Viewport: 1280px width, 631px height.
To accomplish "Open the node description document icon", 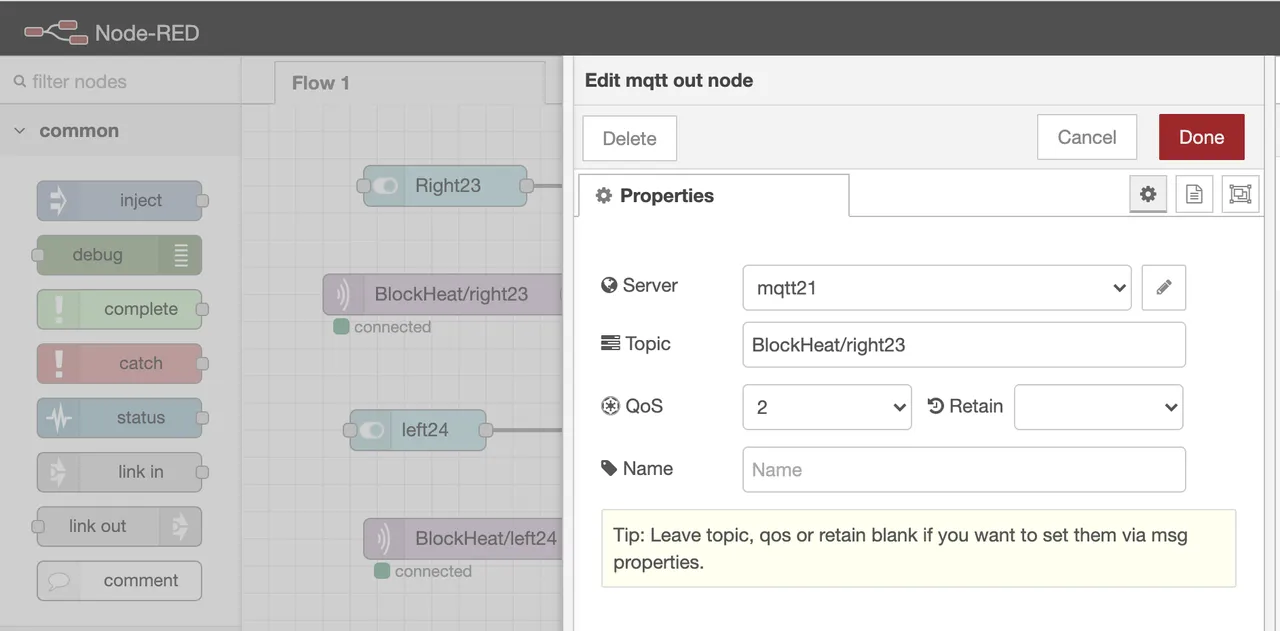I will 1194,194.
